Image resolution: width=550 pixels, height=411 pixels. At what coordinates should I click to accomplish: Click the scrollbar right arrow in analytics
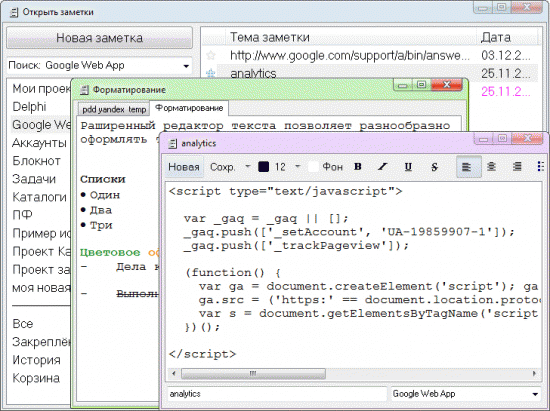coord(534,373)
